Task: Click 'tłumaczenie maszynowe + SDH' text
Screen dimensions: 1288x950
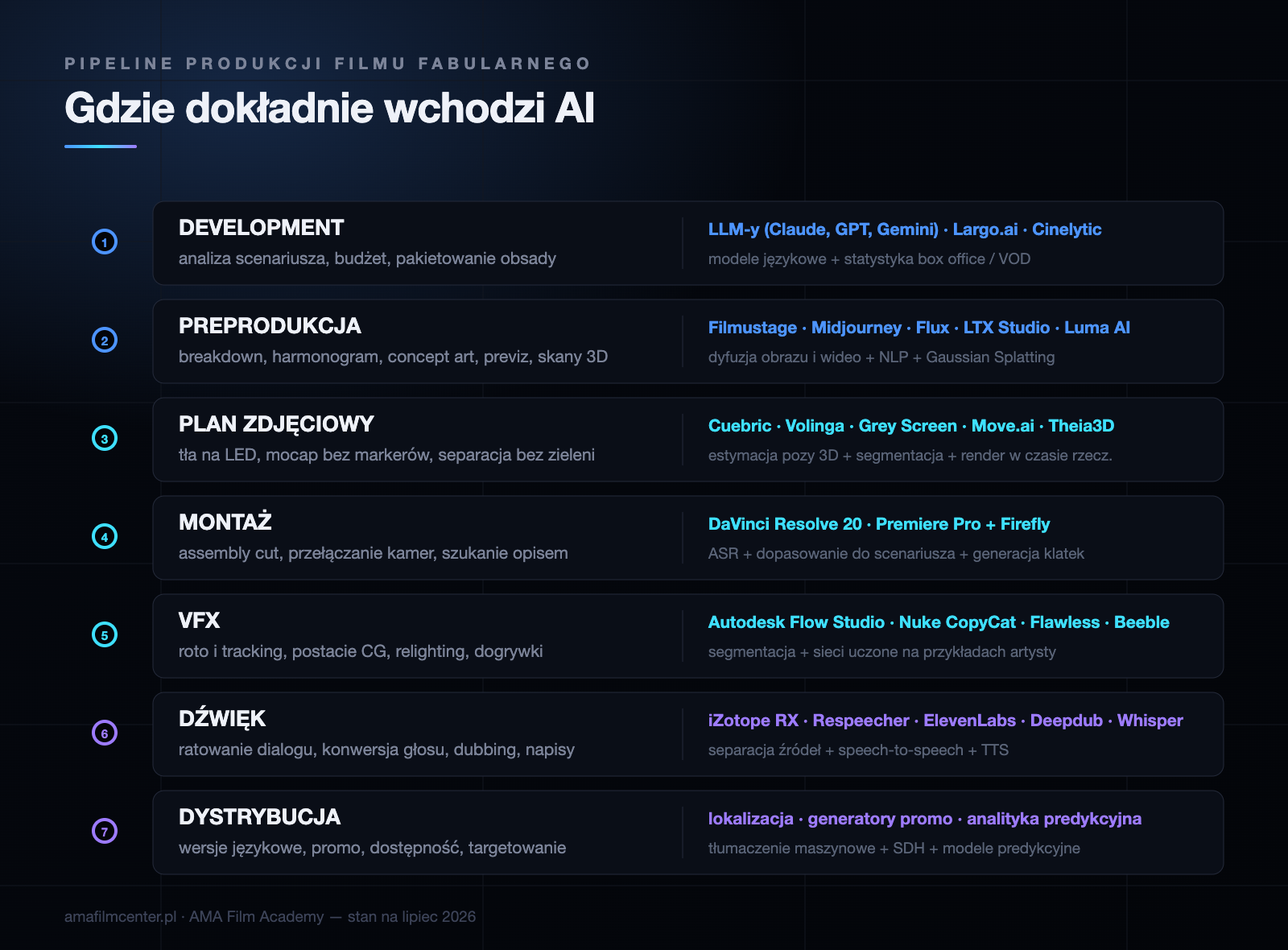Action: coord(816,848)
